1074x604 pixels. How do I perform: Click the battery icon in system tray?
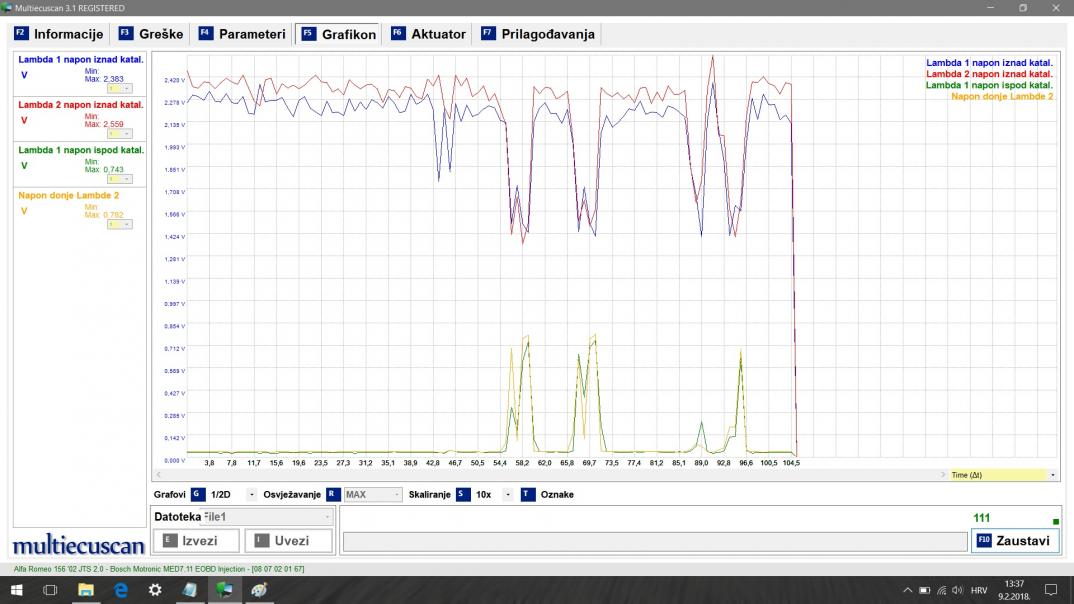[x=925, y=590]
